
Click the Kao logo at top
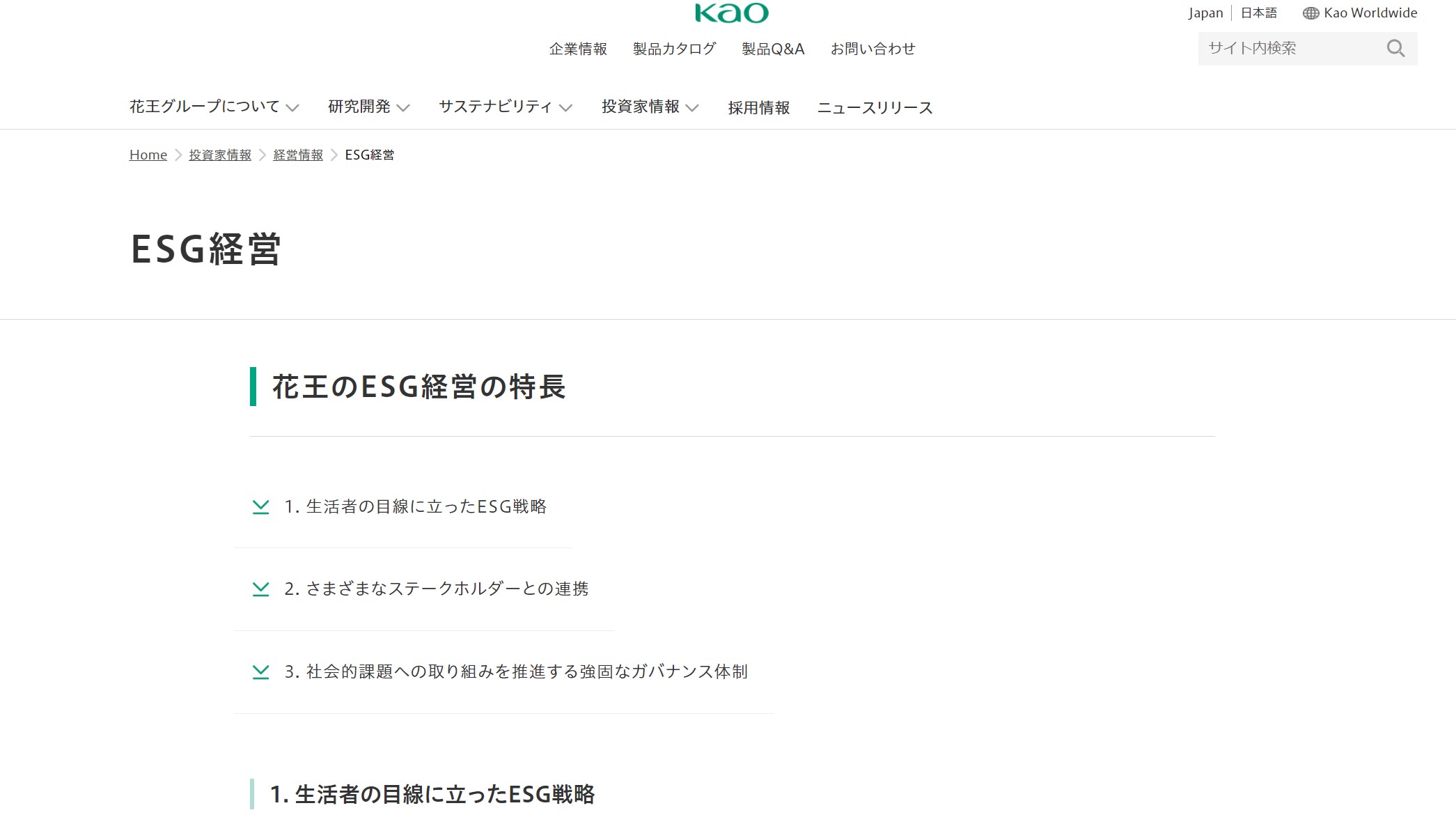[731, 13]
